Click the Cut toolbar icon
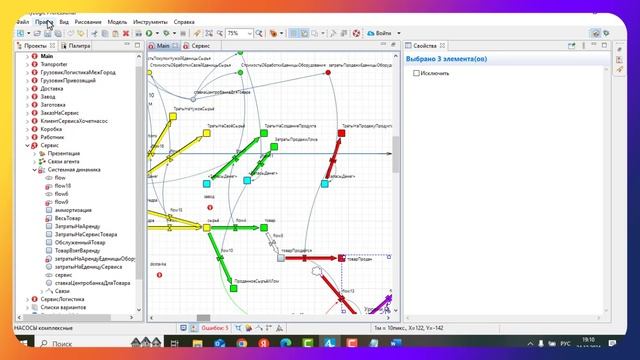 click(95, 33)
